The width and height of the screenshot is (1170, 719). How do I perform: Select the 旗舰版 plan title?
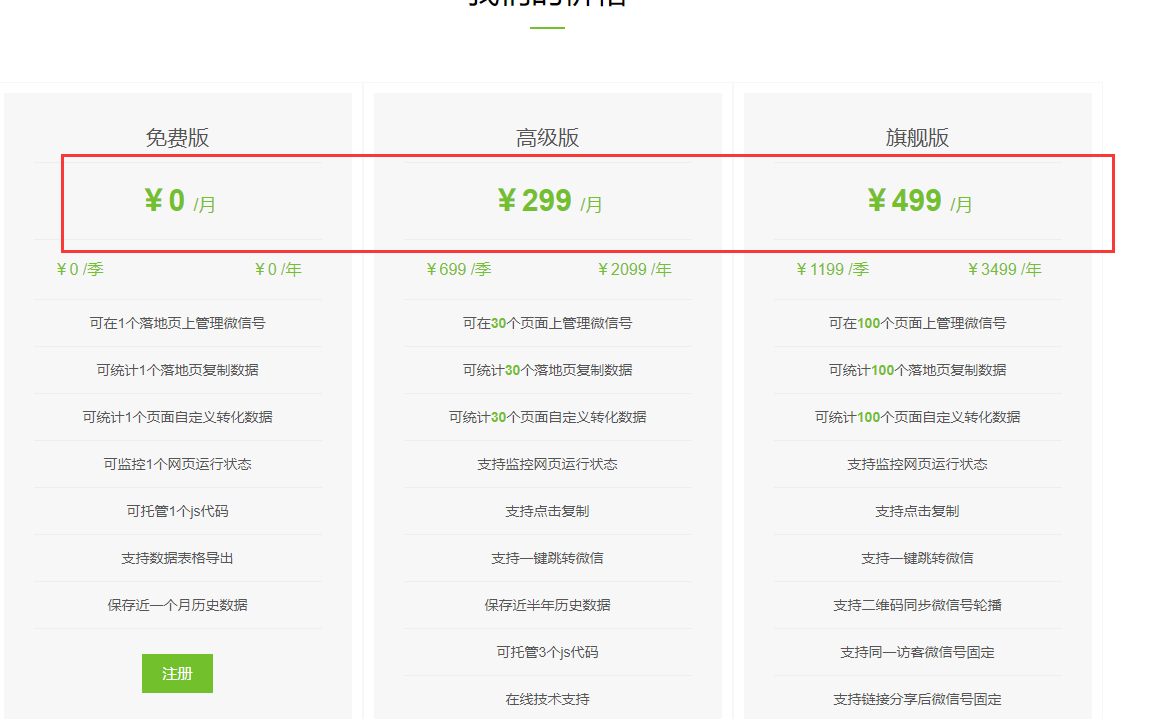(x=917, y=137)
